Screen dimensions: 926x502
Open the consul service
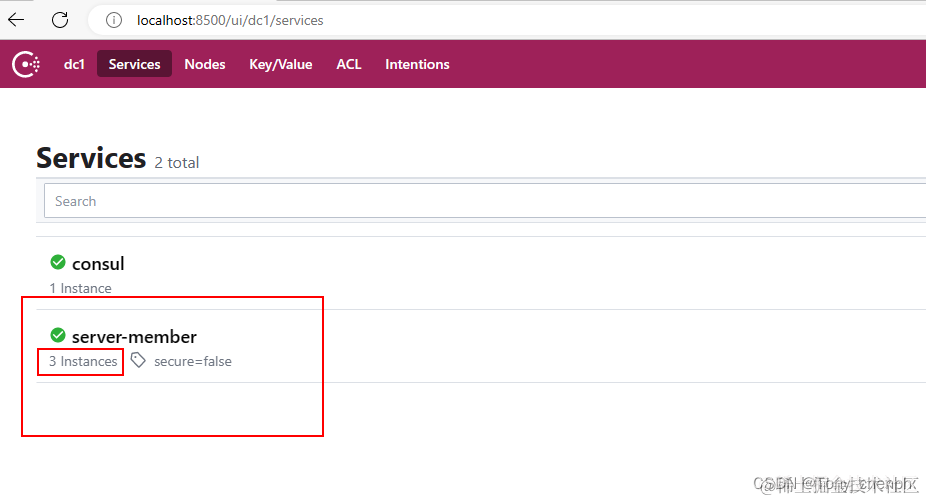point(98,263)
